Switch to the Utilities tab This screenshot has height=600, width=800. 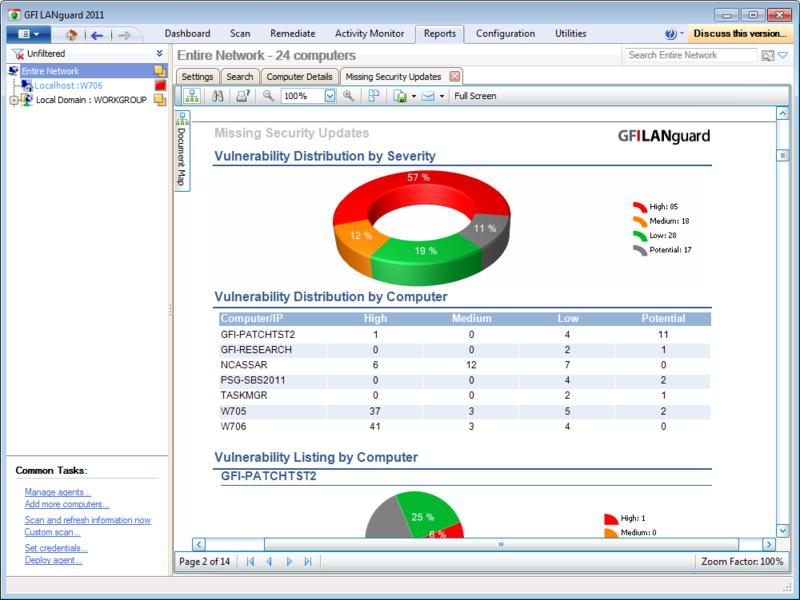pyautogui.click(x=570, y=34)
